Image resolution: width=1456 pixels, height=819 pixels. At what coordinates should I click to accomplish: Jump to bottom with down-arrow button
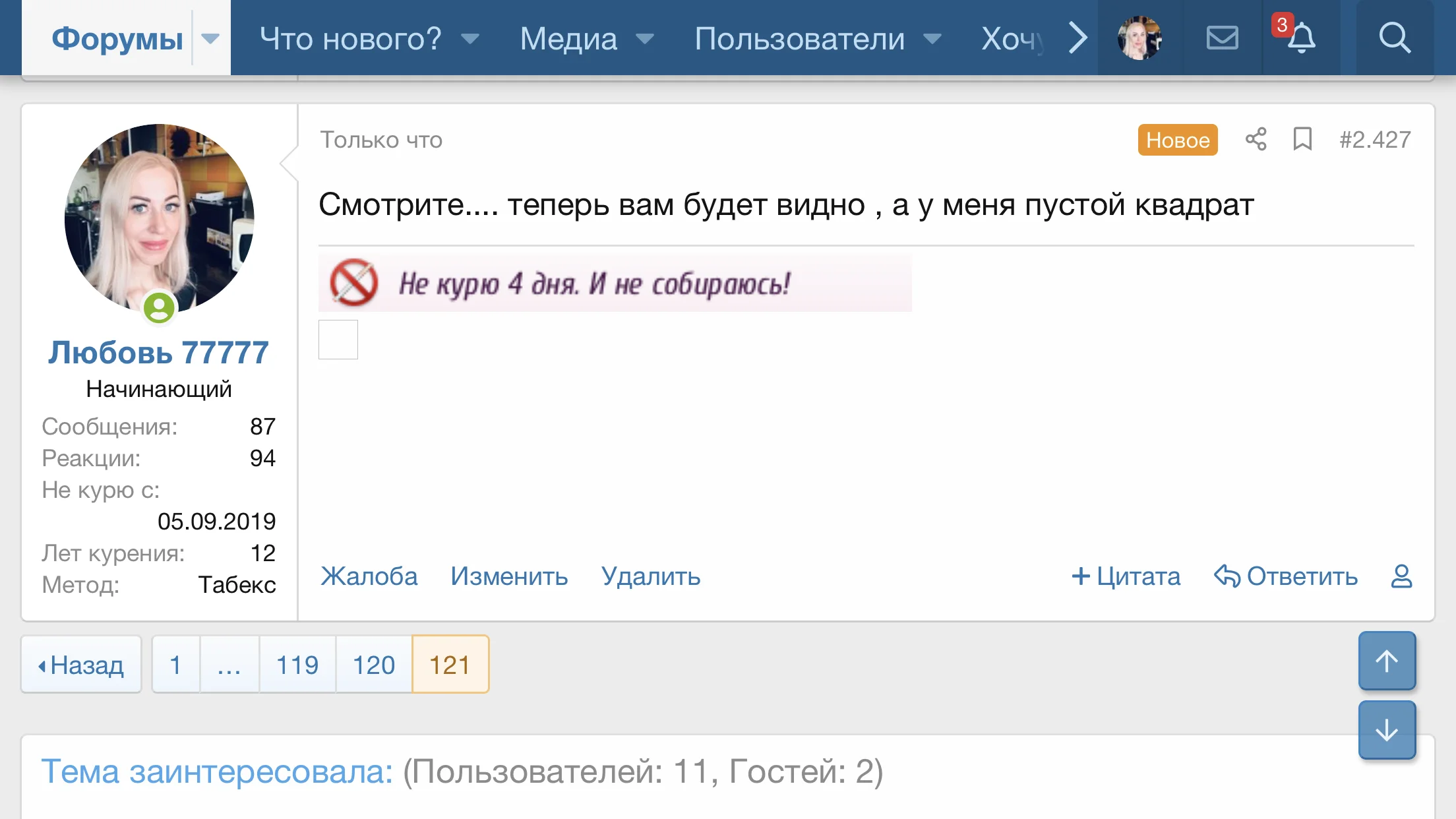(x=1387, y=730)
